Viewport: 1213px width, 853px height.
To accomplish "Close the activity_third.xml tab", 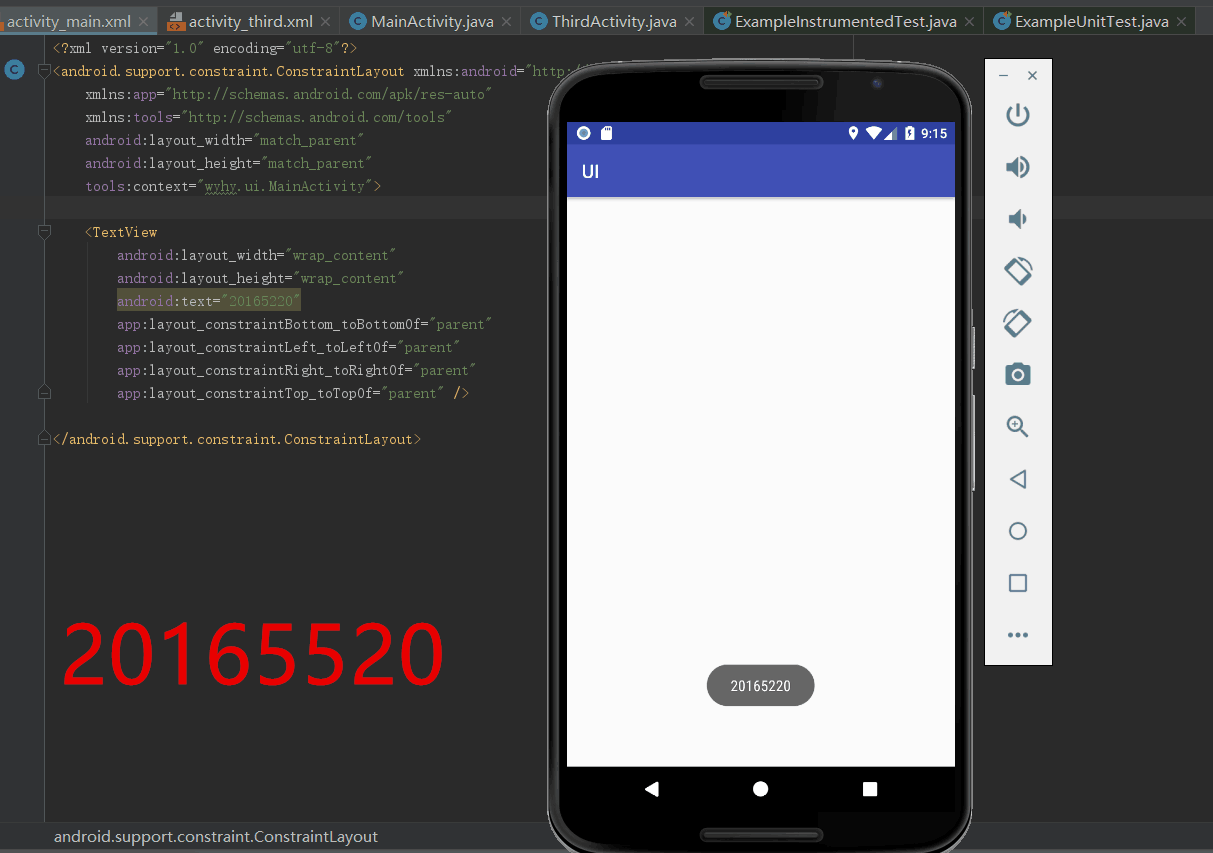I will [x=326, y=21].
